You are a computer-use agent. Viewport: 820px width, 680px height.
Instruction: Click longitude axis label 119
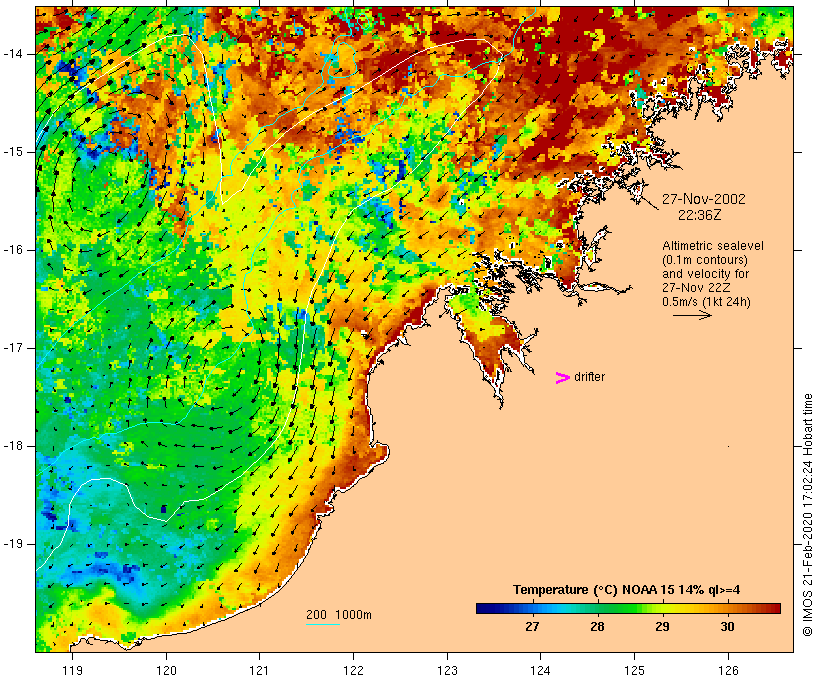point(72,670)
